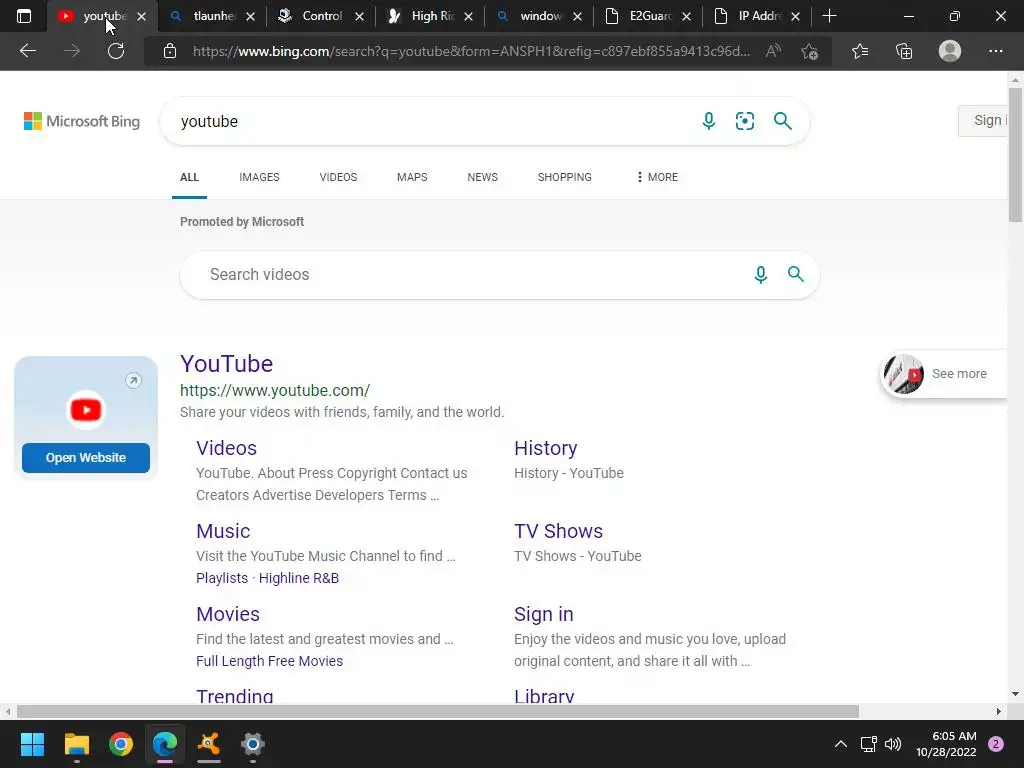Go back to the previous page
This screenshot has height=768, width=1024.
coord(27,51)
